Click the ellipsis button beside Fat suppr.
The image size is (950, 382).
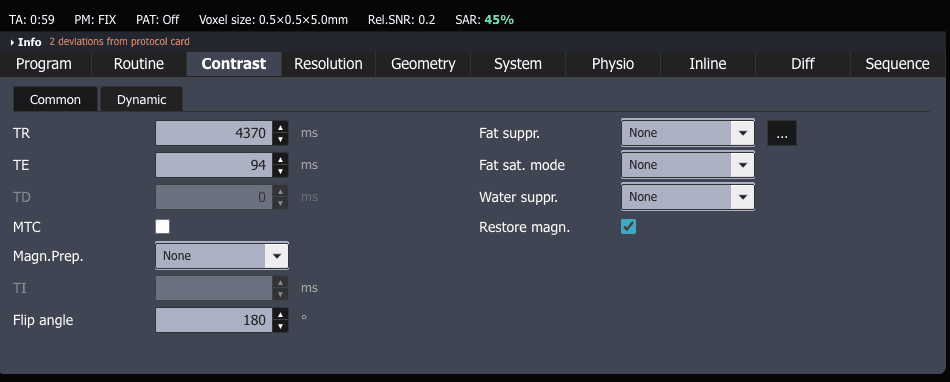point(782,133)
